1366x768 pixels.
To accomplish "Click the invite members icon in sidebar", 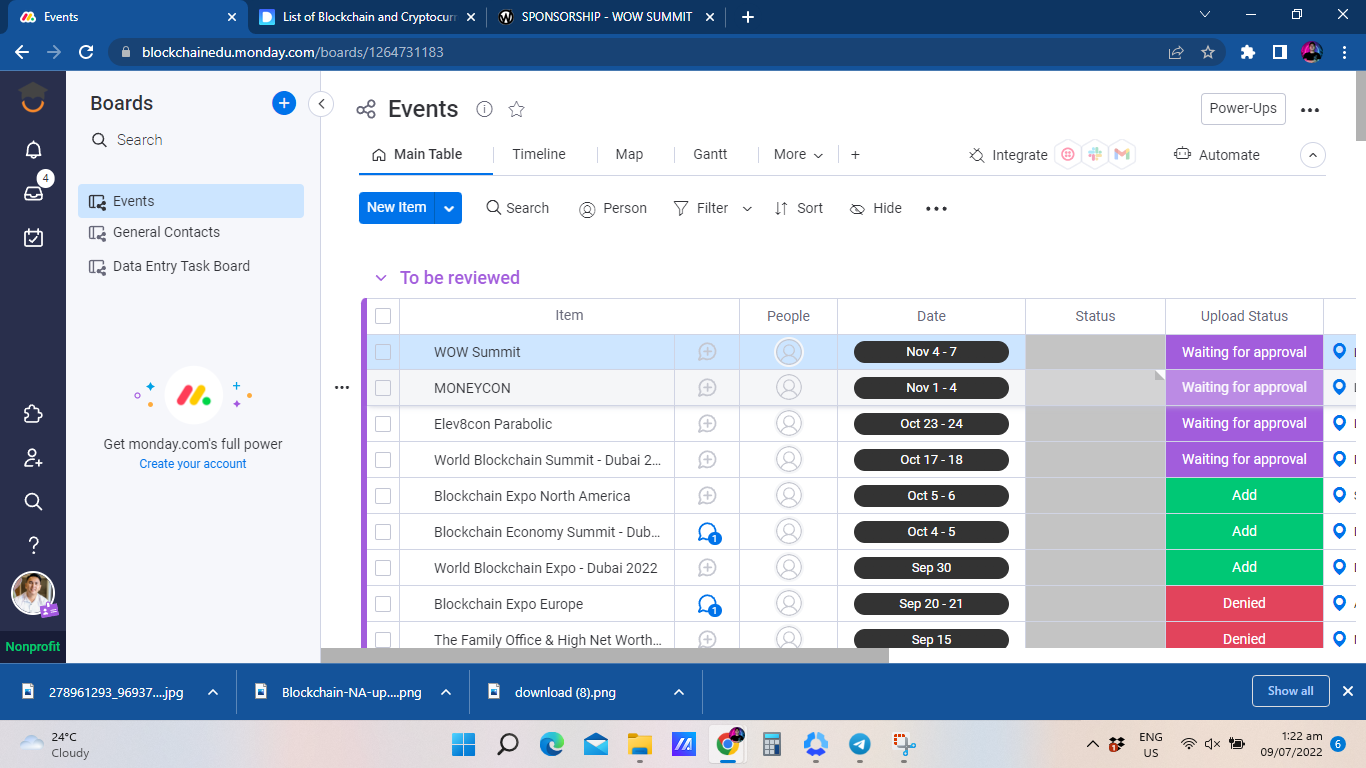I will tap(33, 458).
